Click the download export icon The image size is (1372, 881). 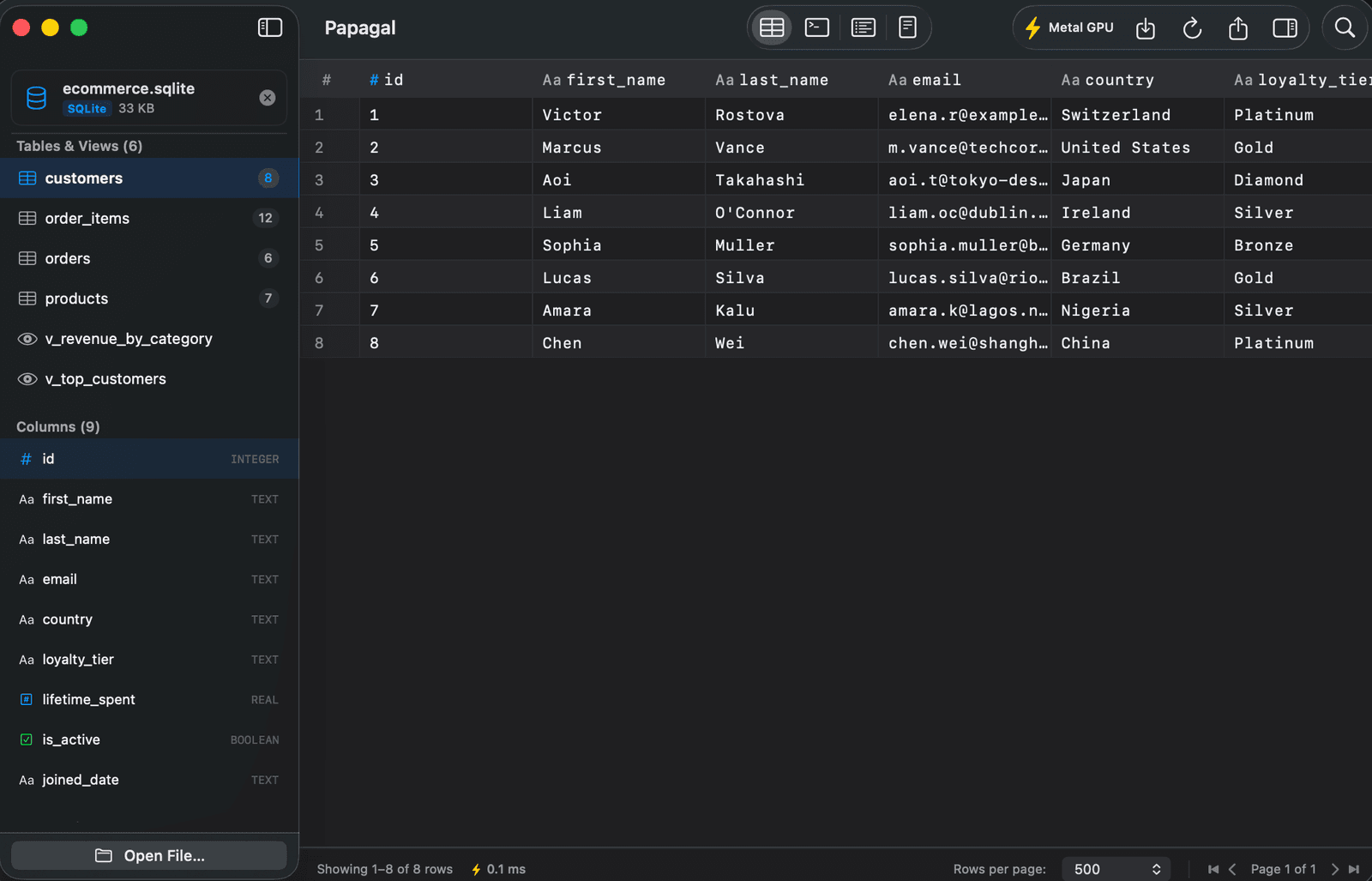point(1146,28)
